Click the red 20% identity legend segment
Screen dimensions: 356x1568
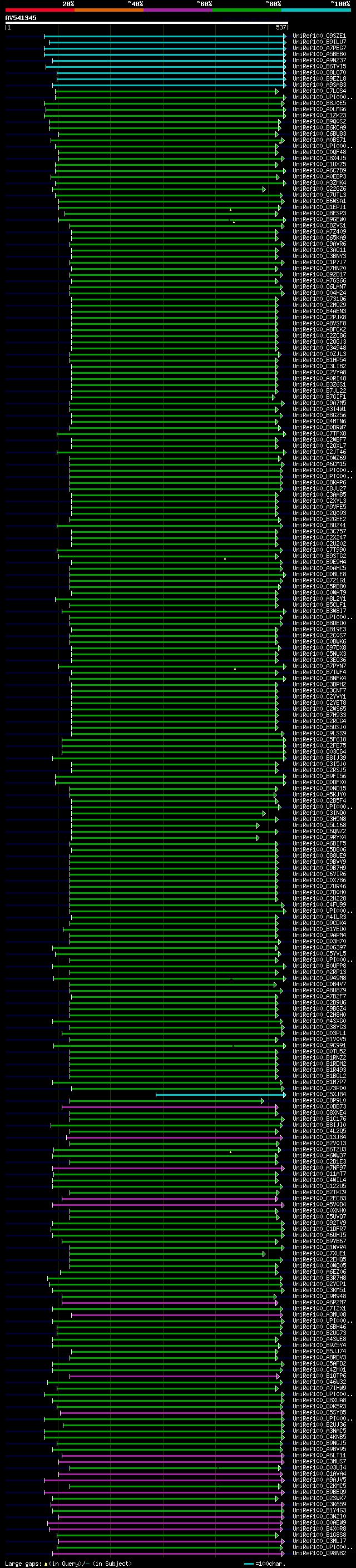click(x=39, y=10)
